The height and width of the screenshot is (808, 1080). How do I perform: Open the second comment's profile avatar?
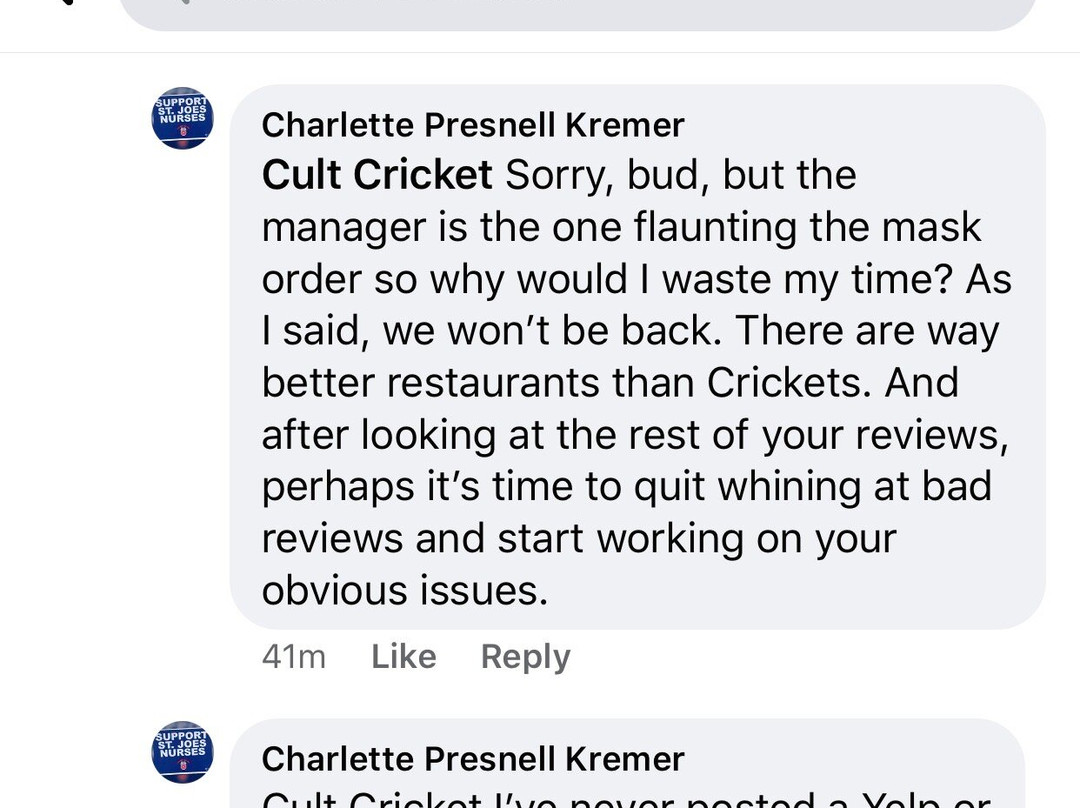(x=182, y=752)
